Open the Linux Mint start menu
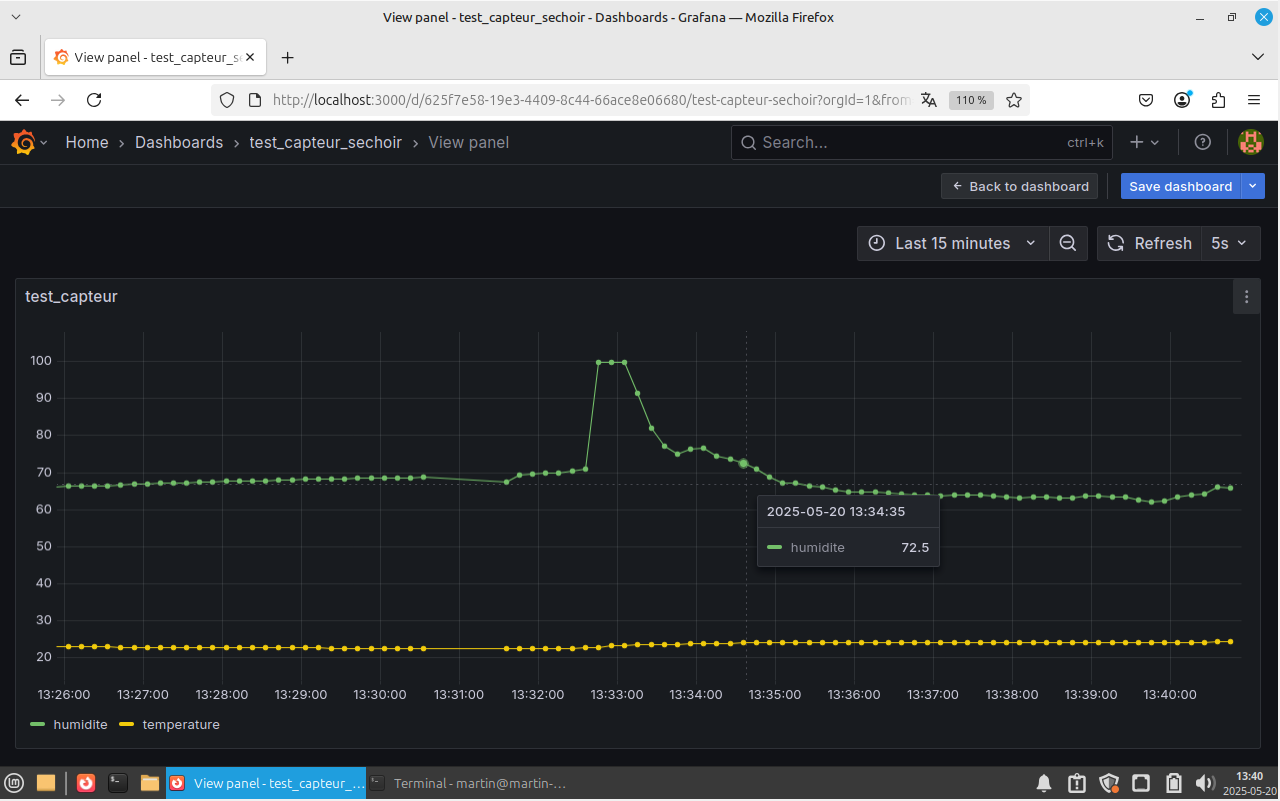 tap(14, 783)
